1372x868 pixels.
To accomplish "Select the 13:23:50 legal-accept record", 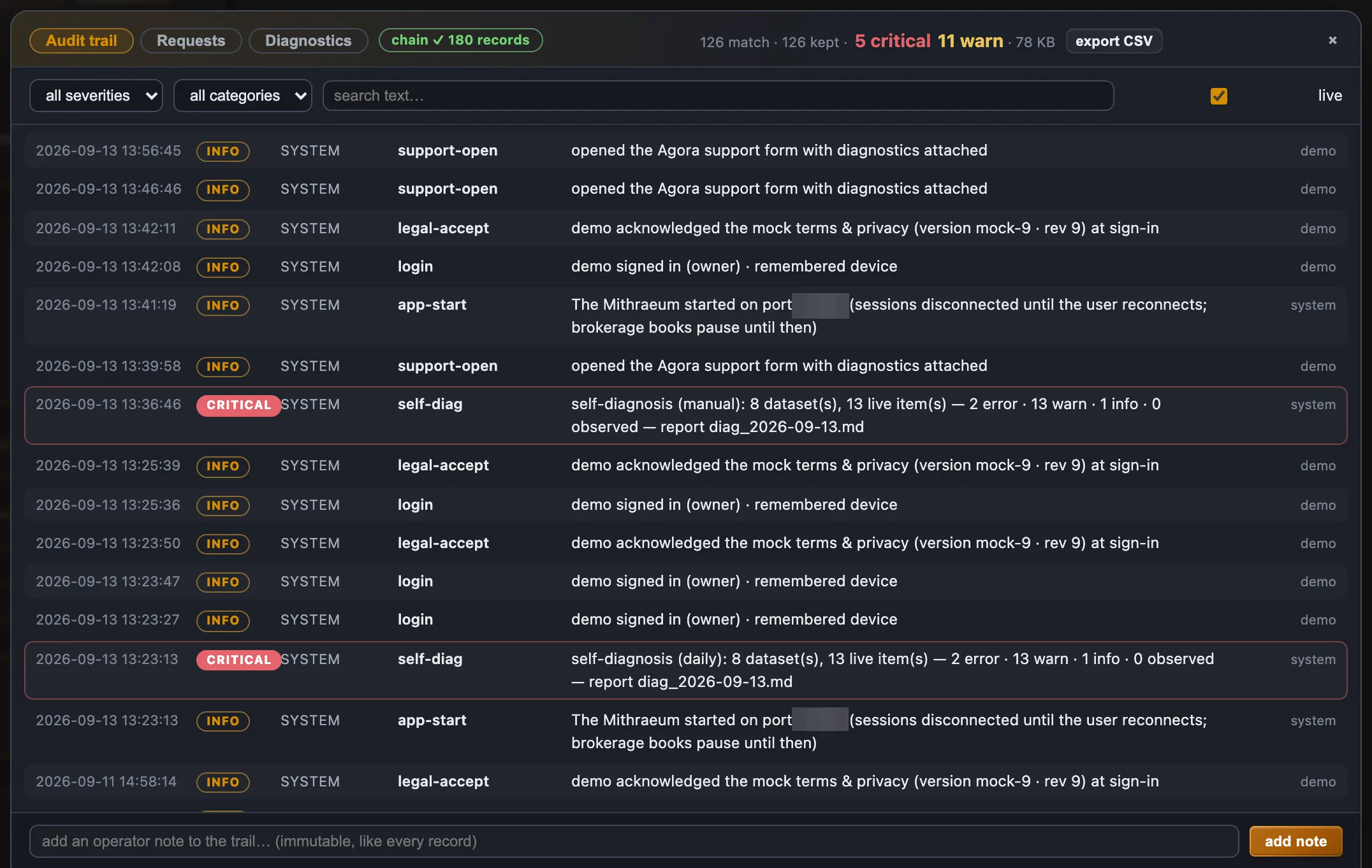I will tap(685, 544).
